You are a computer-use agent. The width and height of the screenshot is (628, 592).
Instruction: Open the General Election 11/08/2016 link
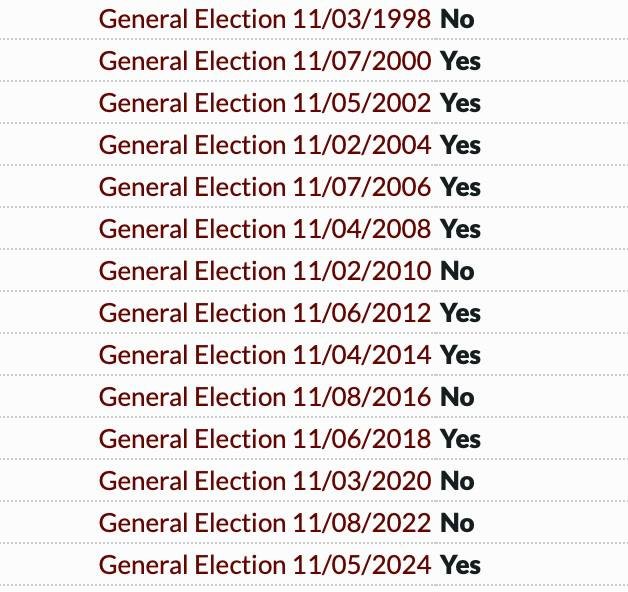click(265, 397)
